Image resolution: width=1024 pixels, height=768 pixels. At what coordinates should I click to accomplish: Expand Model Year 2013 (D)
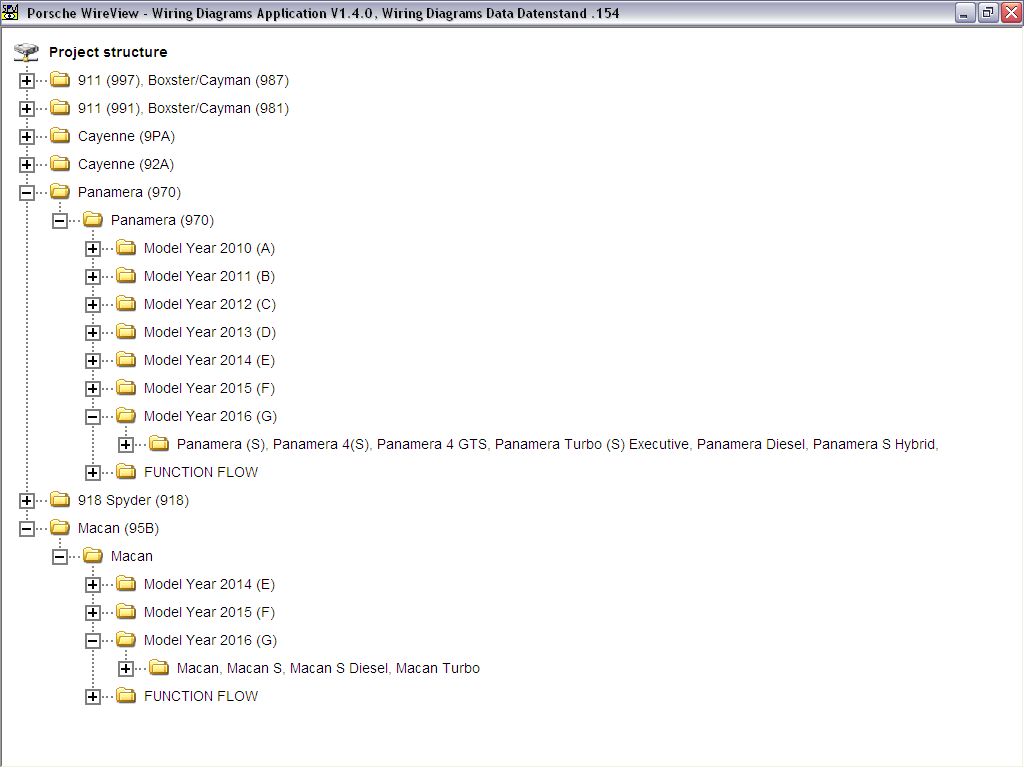tap(93, 334)
